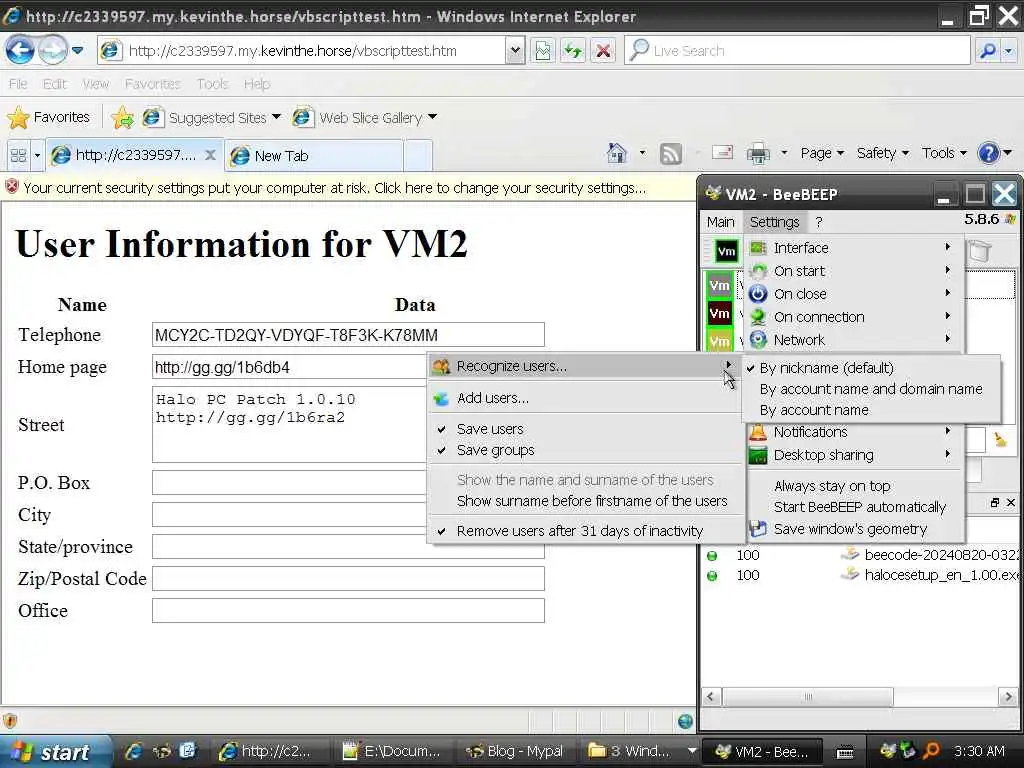
Task: Switch to the New Tab tab
Action: [314, 155]
